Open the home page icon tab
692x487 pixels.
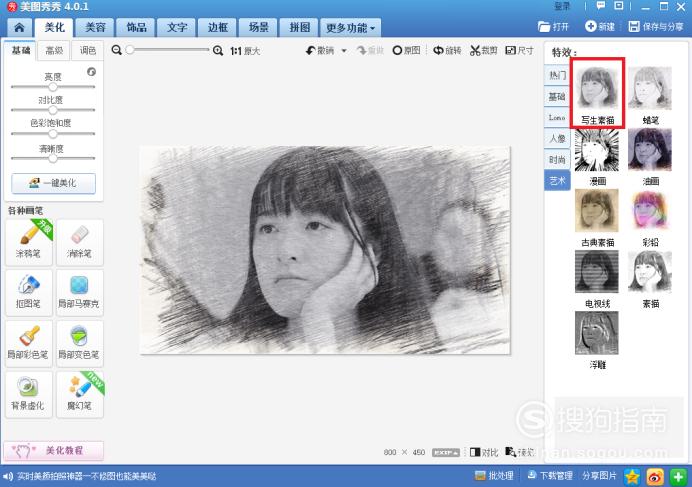click(x=19, y=28)
